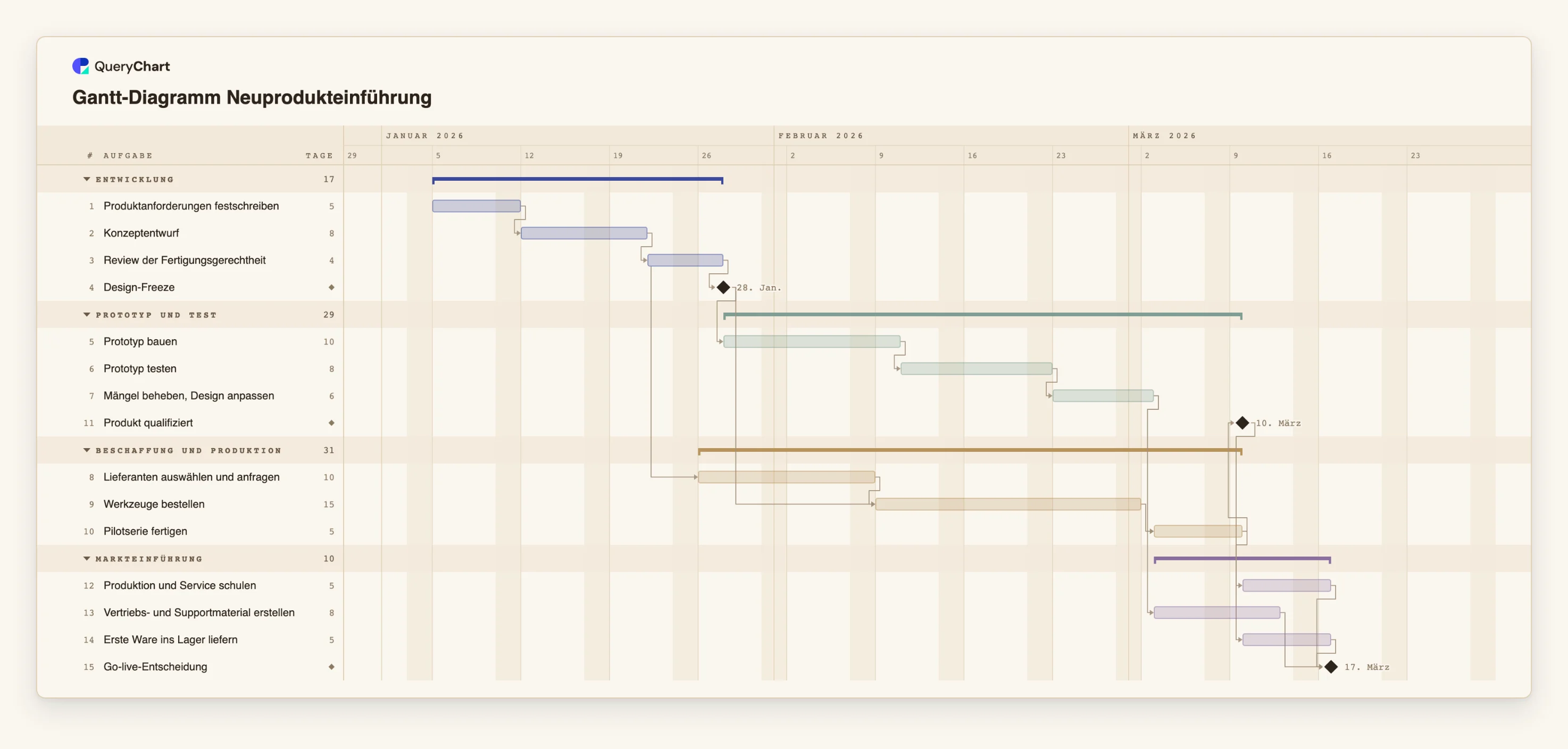
Task: Select the Konzeptentwurf task bar
Action: 583,233
